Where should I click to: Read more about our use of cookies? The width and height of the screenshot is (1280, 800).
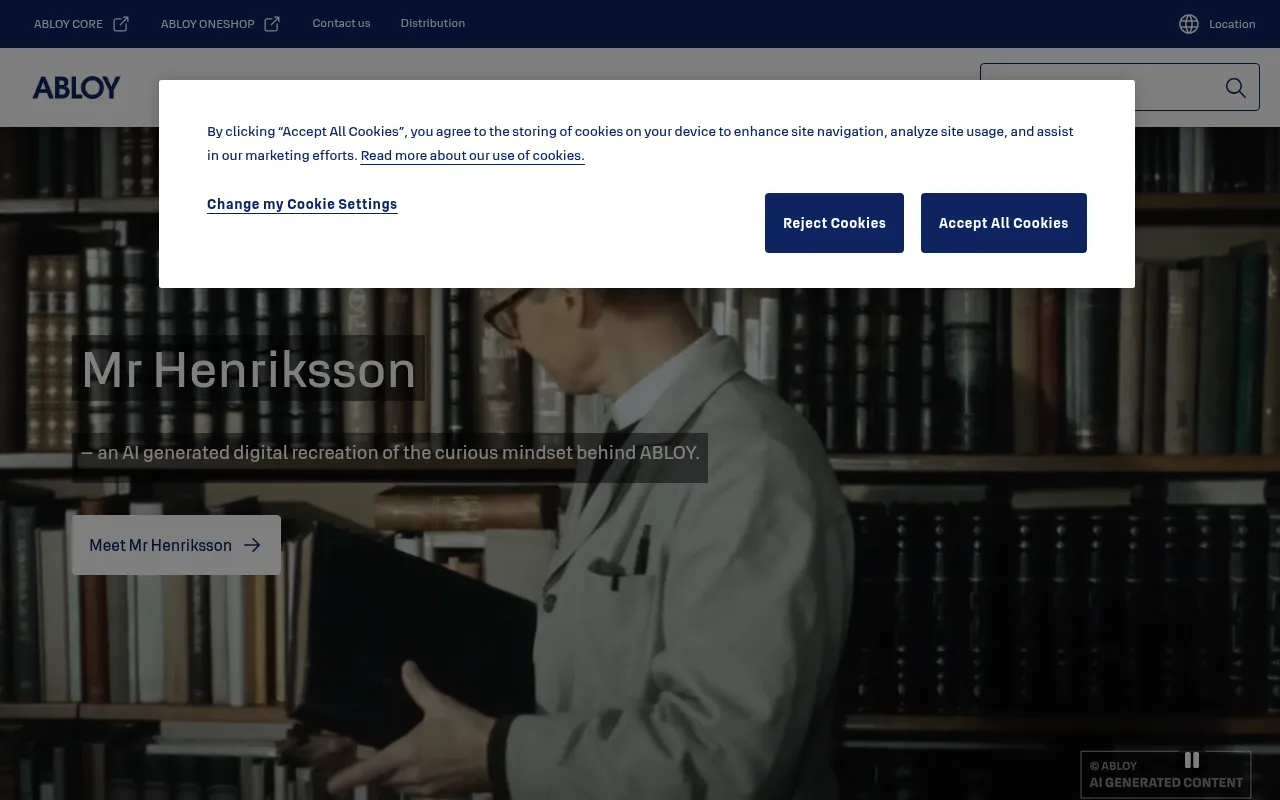(x=472, y=155)
